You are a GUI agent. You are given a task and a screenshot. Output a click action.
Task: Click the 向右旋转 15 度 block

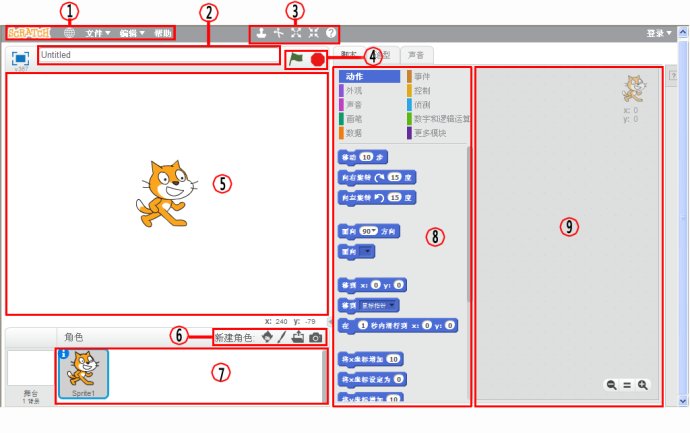377,178
